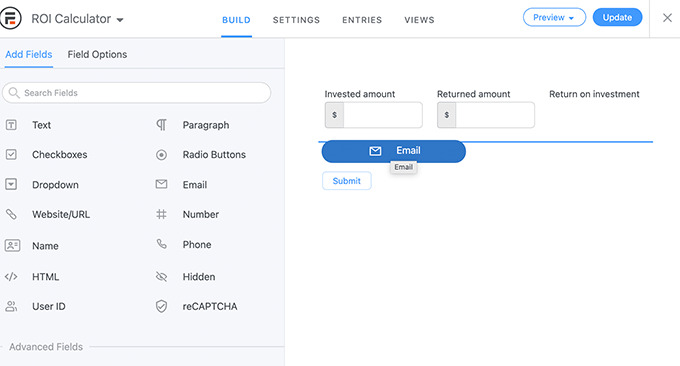680x366 pixels.
Task: Click the Returned amount label
Action: 474,94
